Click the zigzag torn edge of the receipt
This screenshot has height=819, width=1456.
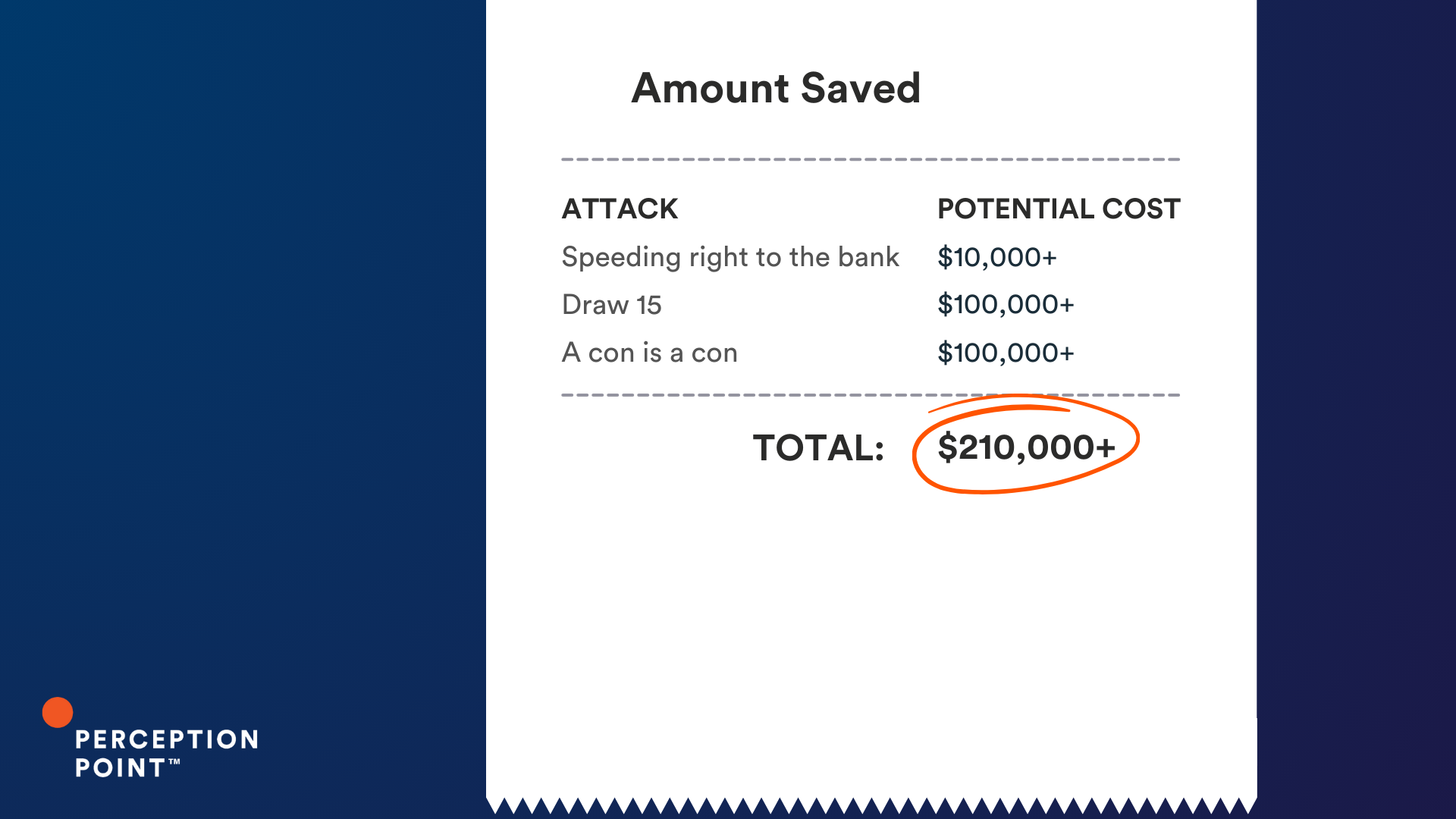[871, 805]
